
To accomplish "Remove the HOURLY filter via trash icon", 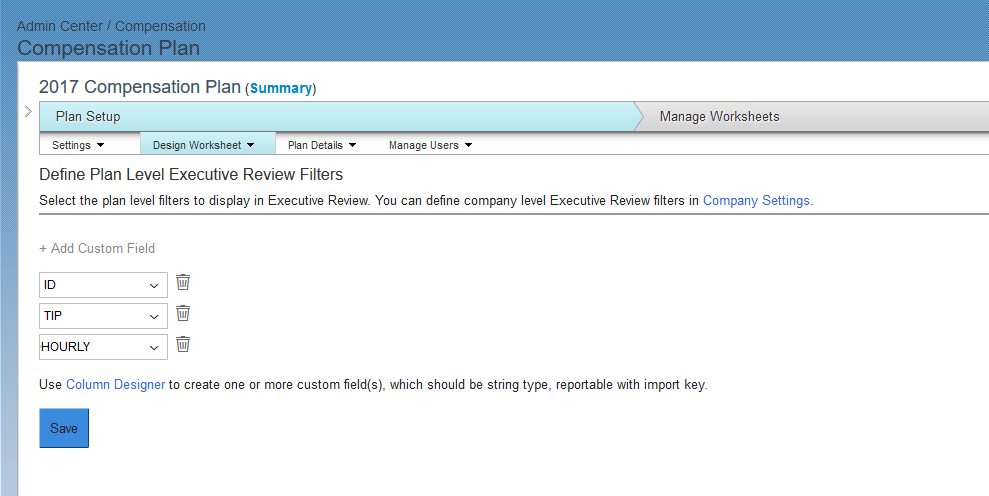I will pos(183,344).
